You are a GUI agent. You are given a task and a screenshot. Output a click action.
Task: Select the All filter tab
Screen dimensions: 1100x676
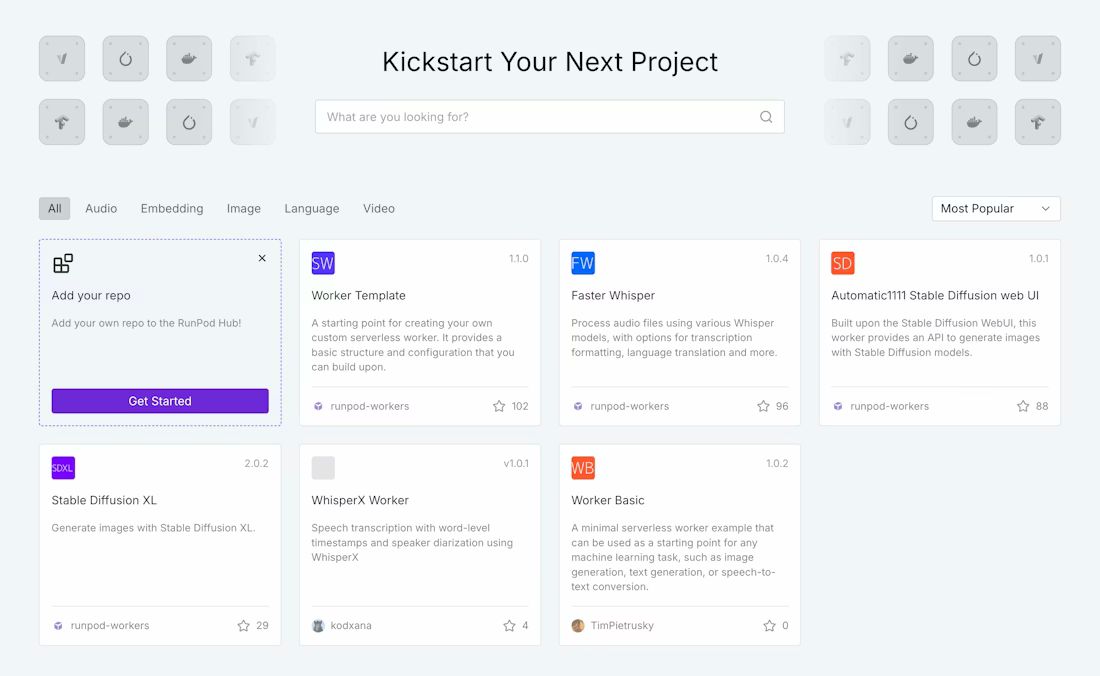point(55,208)
